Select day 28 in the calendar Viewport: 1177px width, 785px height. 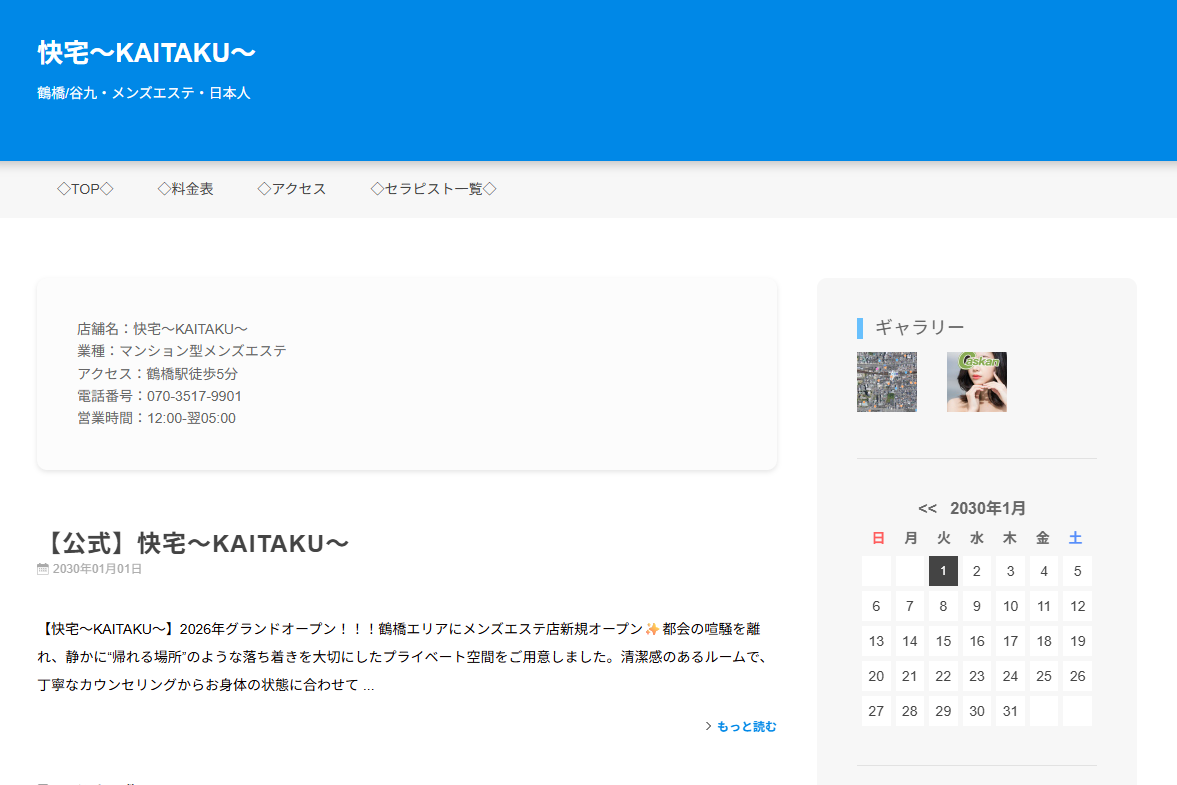click(x=910, y=711)
